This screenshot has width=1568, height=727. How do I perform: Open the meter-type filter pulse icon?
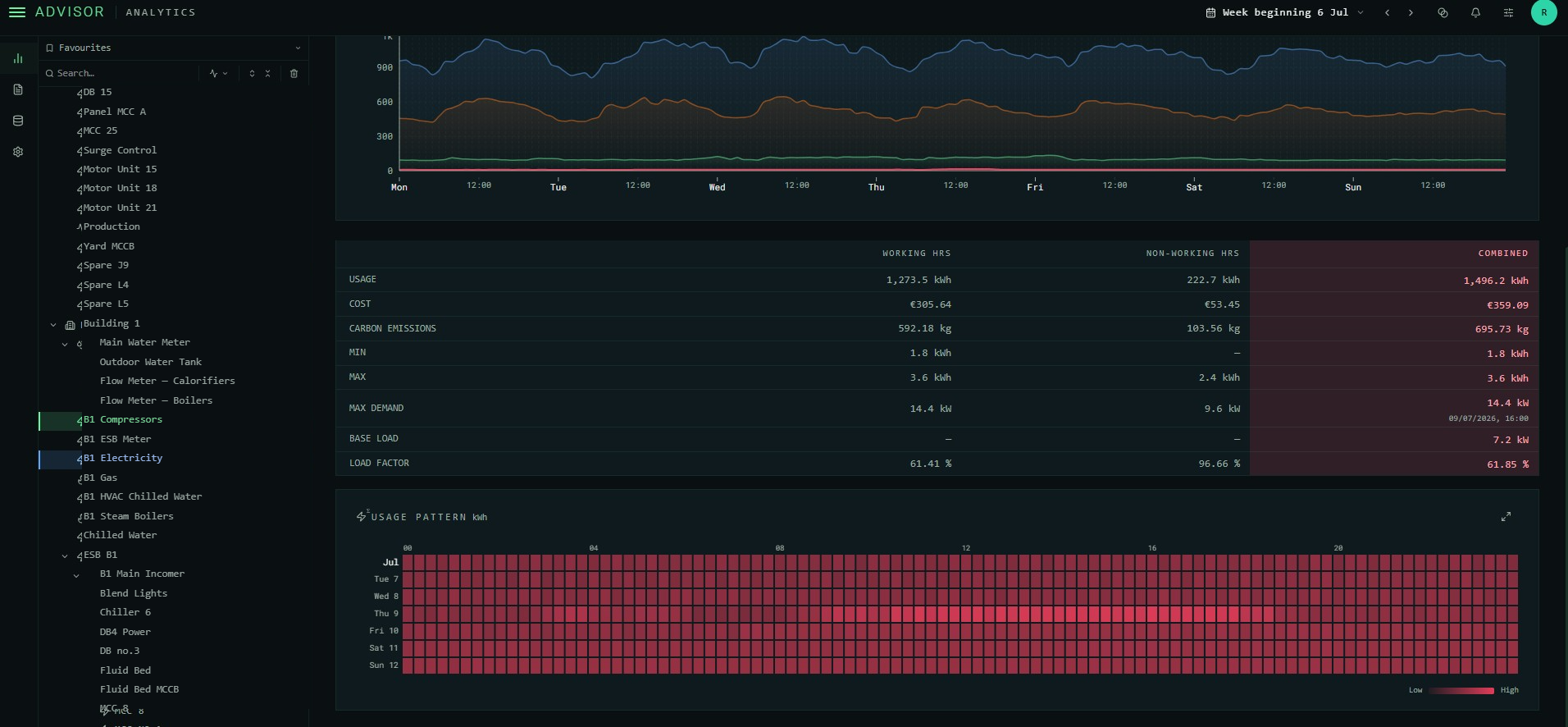(x=214, y=73)
